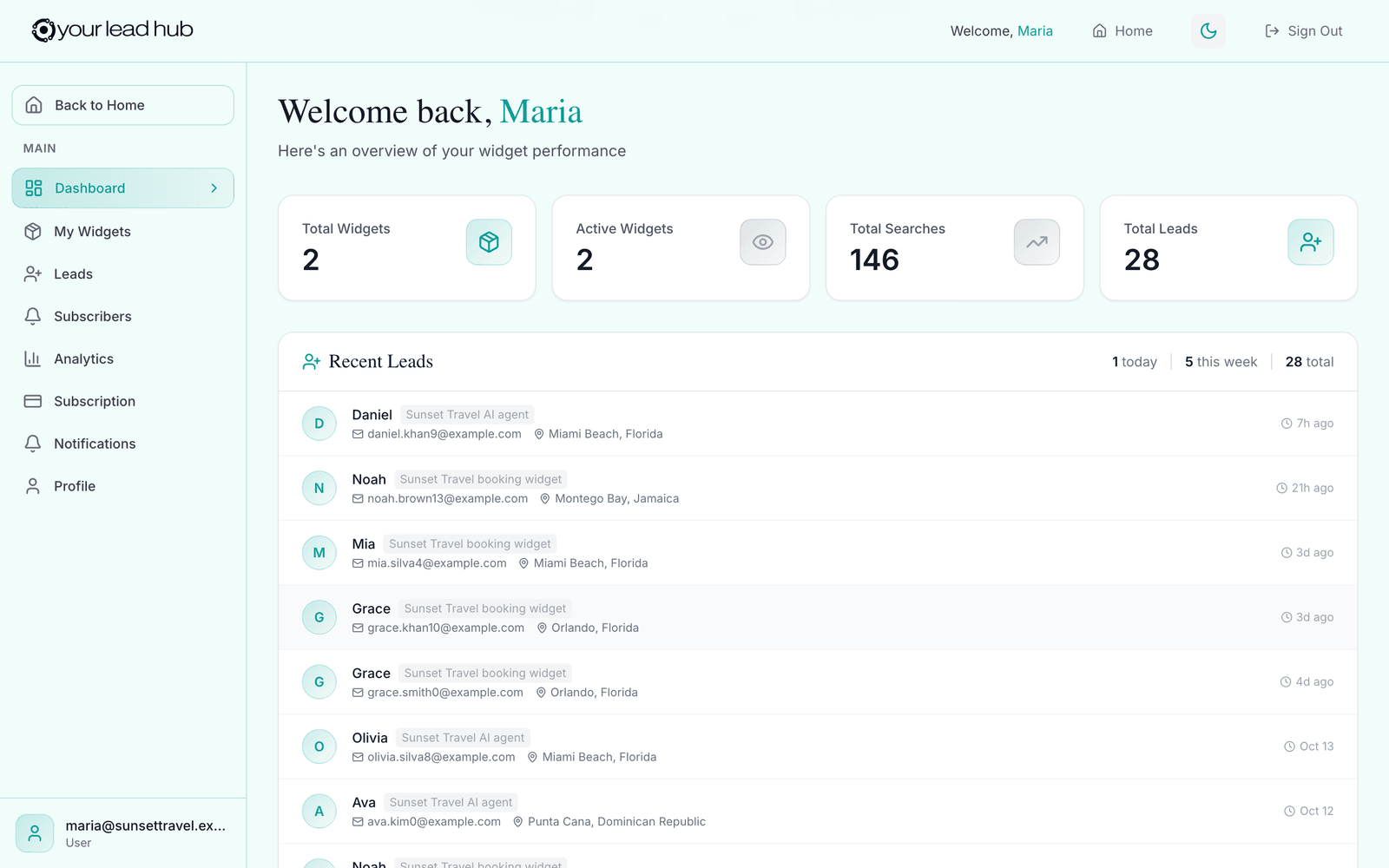This screenshot has height=868, width=1389.
Task: Click the 5 this week stat
Action: [x=1221, y=362]
